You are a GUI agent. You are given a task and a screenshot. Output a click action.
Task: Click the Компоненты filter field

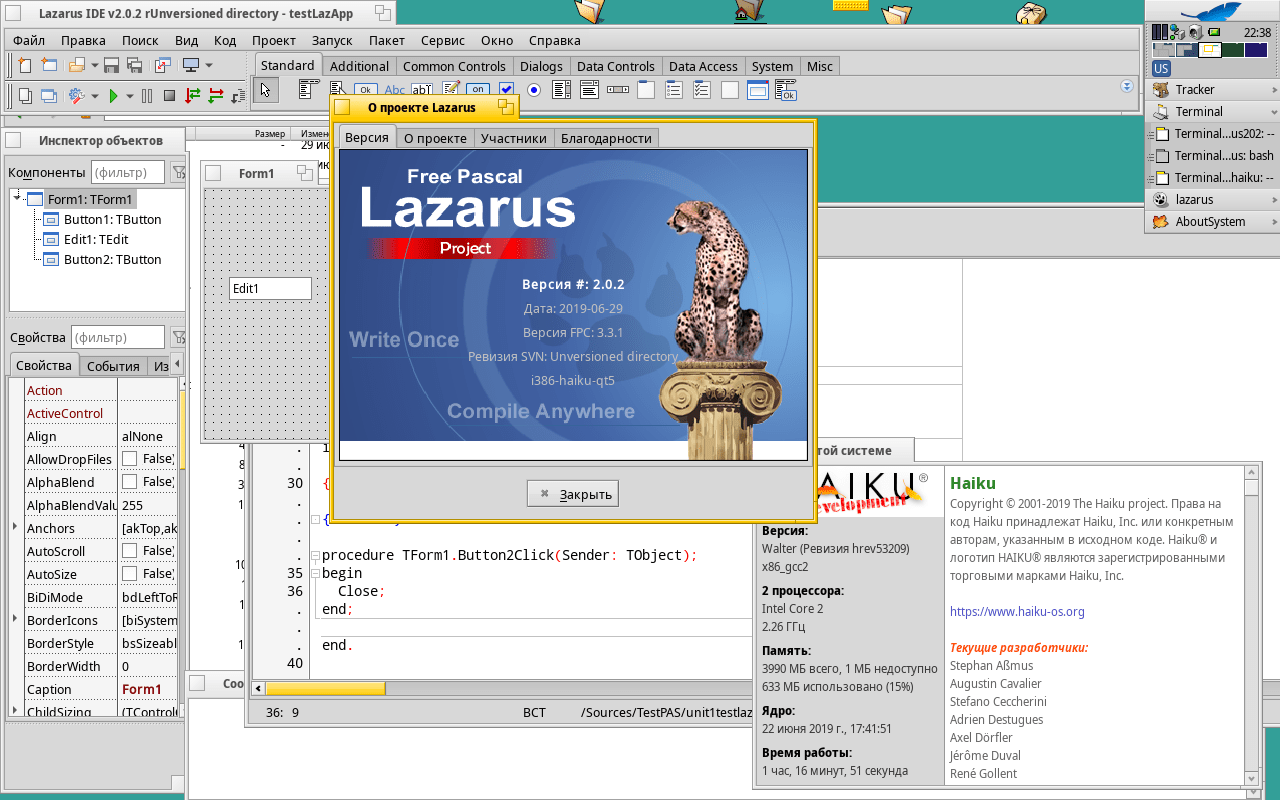point(129,172)
